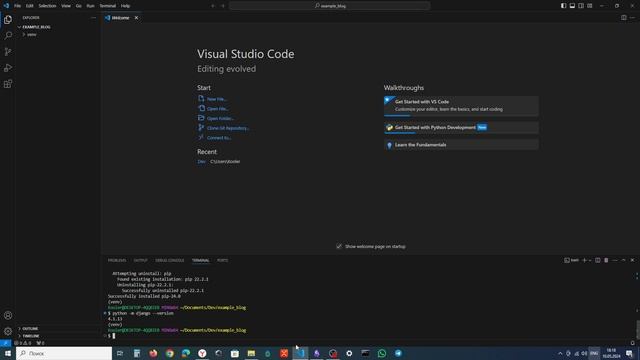Open Google Chrome from the taskbar
Image resolution: width=640 pixels, height=360 pixels.
169,353
